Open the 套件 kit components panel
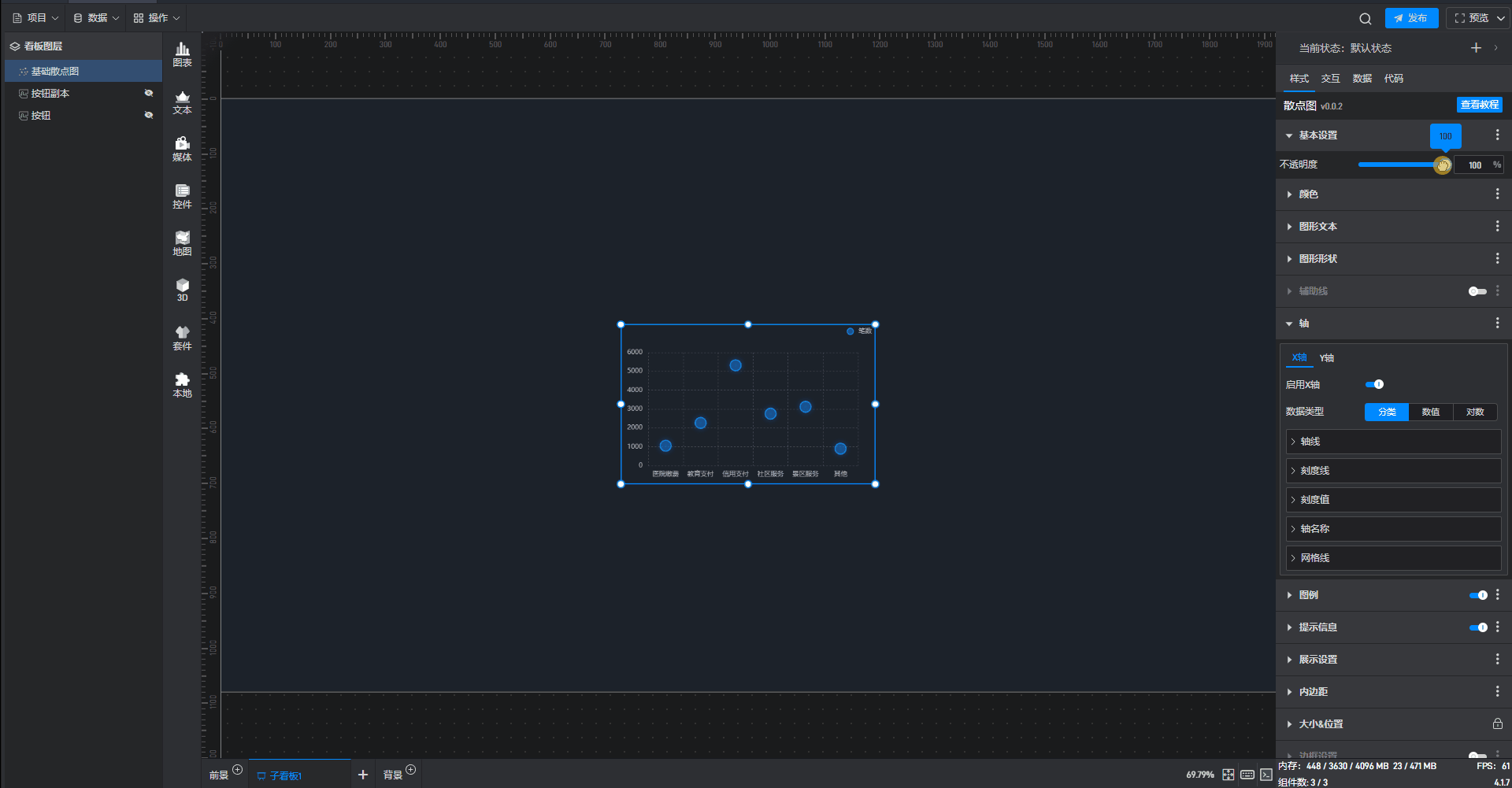The image size is (1512, 788). pyautogui.click(x=182, y=338)
